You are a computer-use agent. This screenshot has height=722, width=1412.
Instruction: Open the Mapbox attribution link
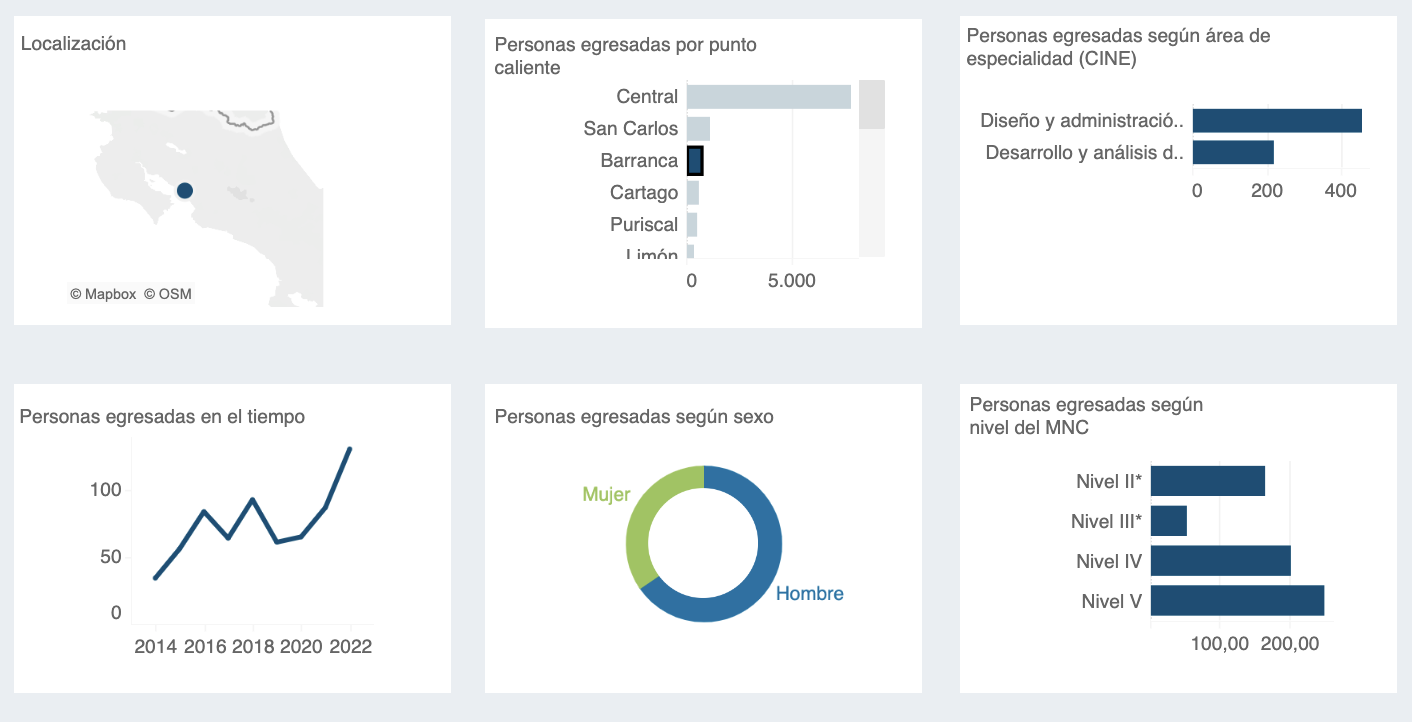tap(103, 294)
